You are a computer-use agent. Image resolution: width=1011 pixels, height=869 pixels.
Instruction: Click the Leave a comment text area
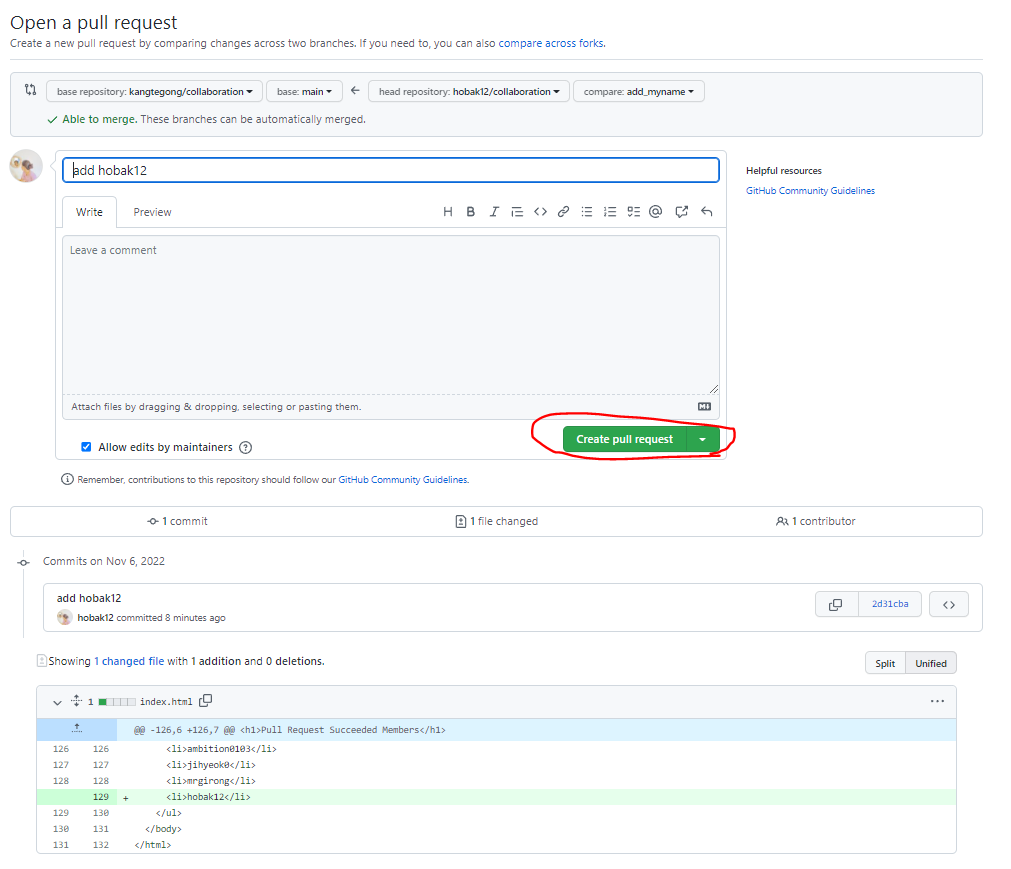(x=391, y=315)
